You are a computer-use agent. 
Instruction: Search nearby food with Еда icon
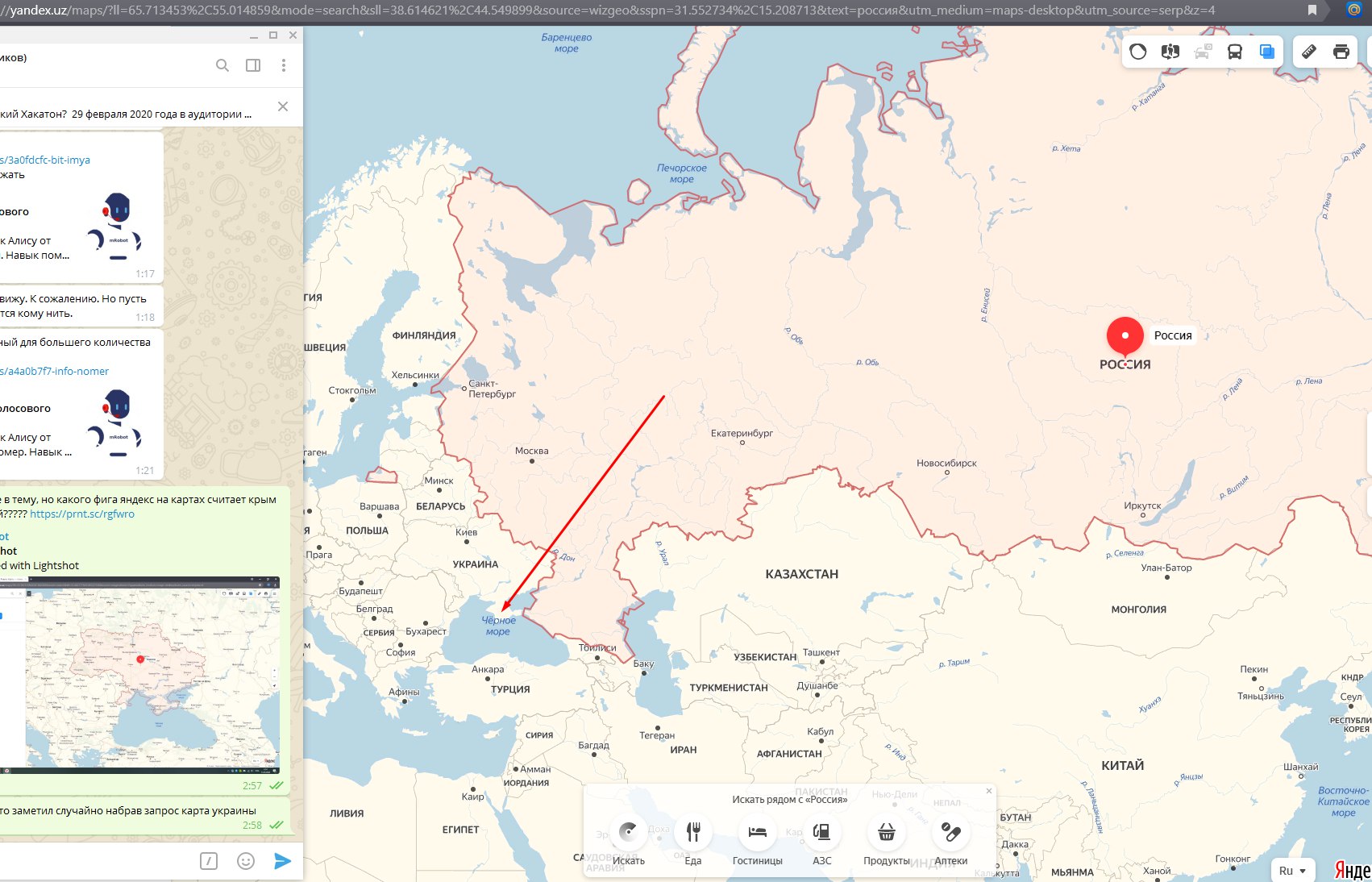click(x=693, y=832)
